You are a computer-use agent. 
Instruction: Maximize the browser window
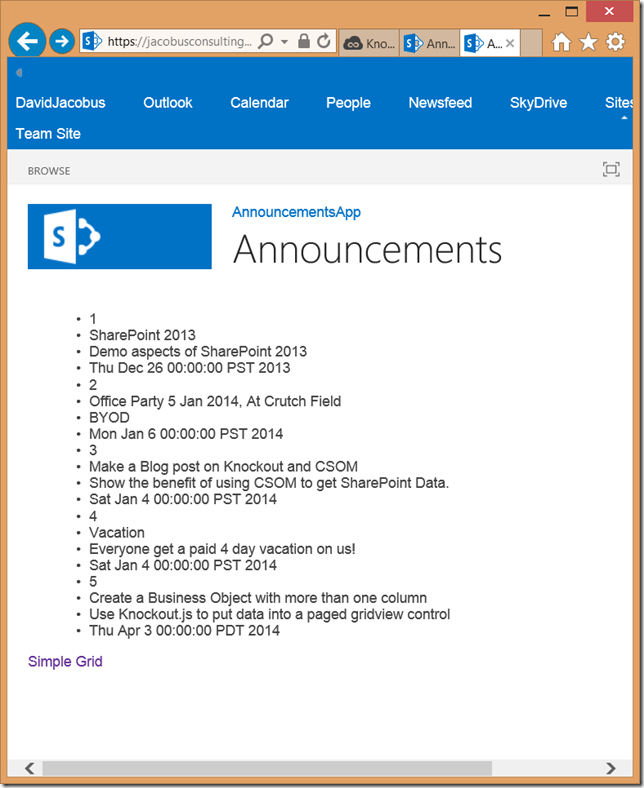pyautogui.click(x=572, y=12)
